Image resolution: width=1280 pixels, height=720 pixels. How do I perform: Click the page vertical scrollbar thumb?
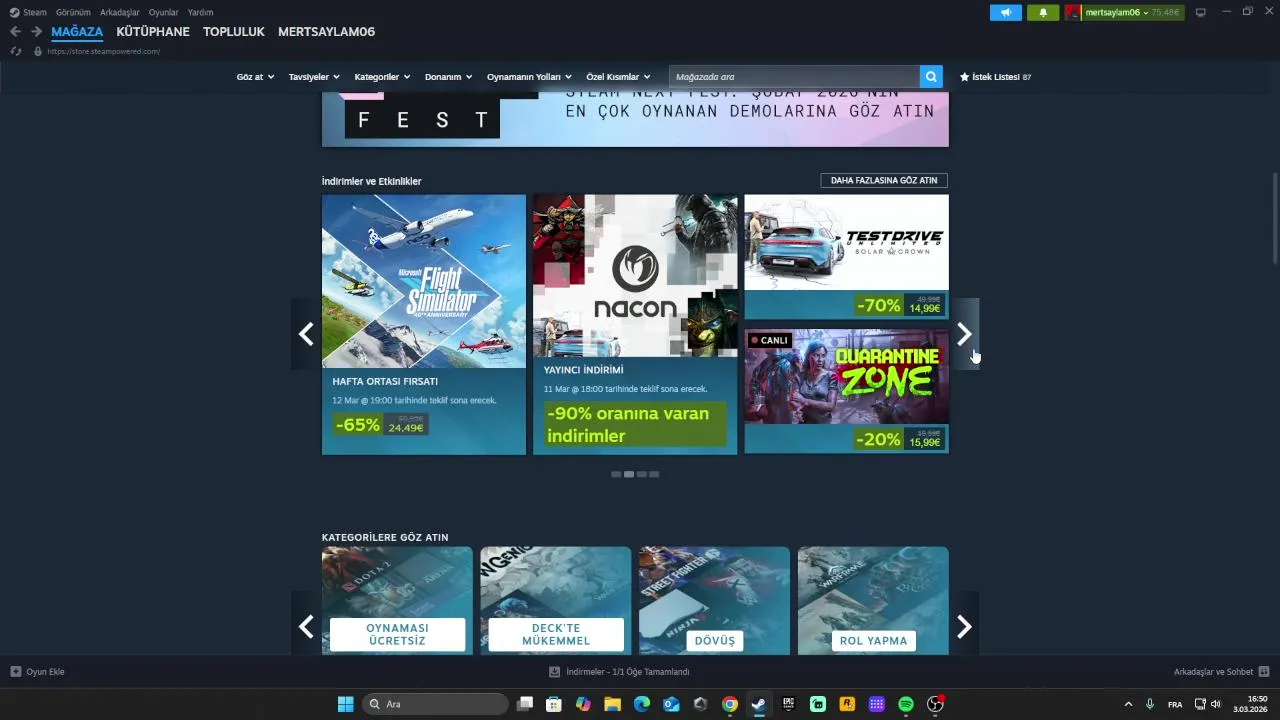tap(1275, 218)
